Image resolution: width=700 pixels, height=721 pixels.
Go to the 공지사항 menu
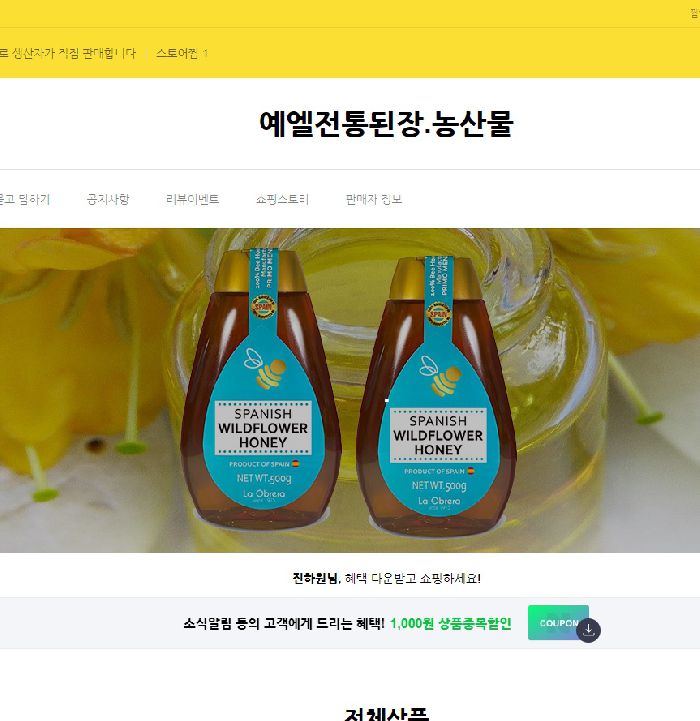click(x=108, y=200)
